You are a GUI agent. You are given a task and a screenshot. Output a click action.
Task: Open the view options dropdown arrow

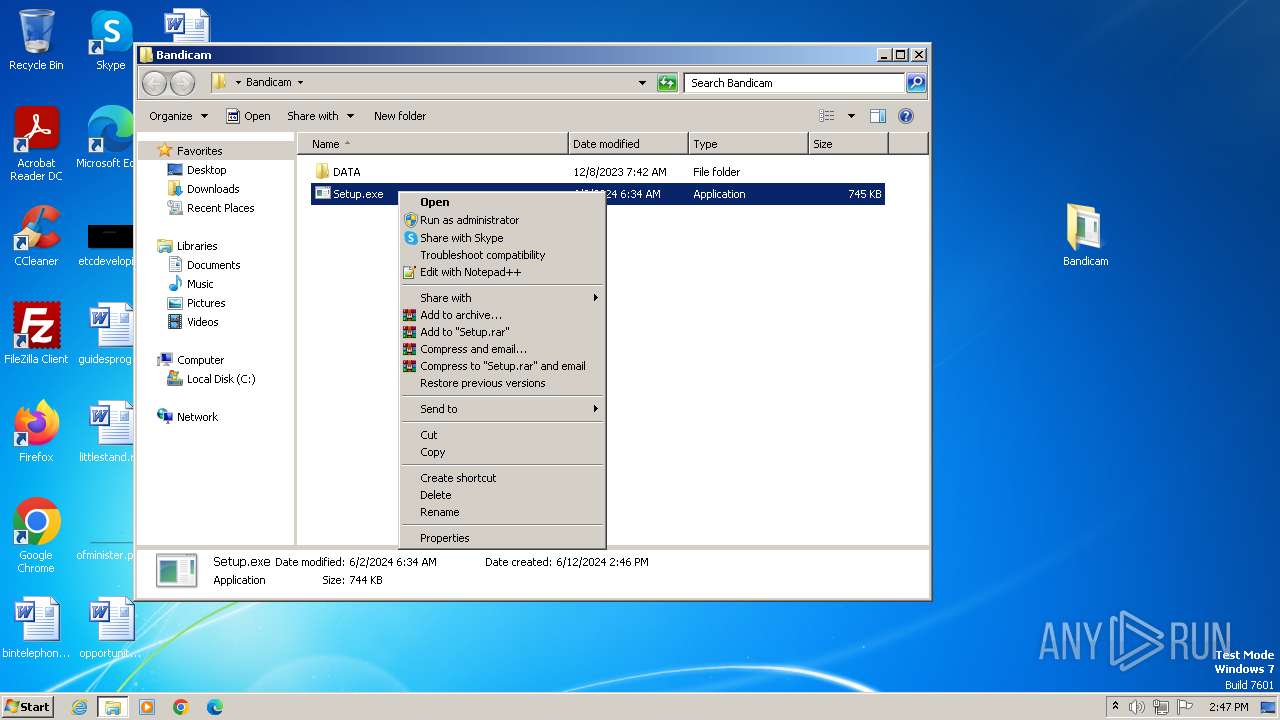coord(851,116)
